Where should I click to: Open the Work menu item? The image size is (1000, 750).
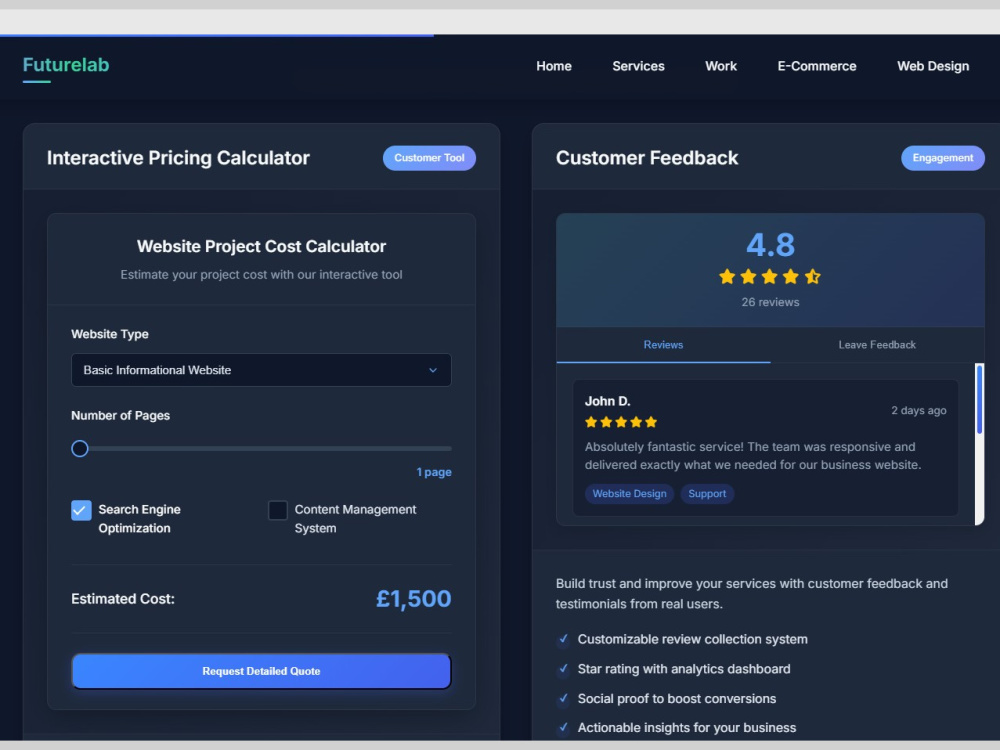tap(721, 66)
